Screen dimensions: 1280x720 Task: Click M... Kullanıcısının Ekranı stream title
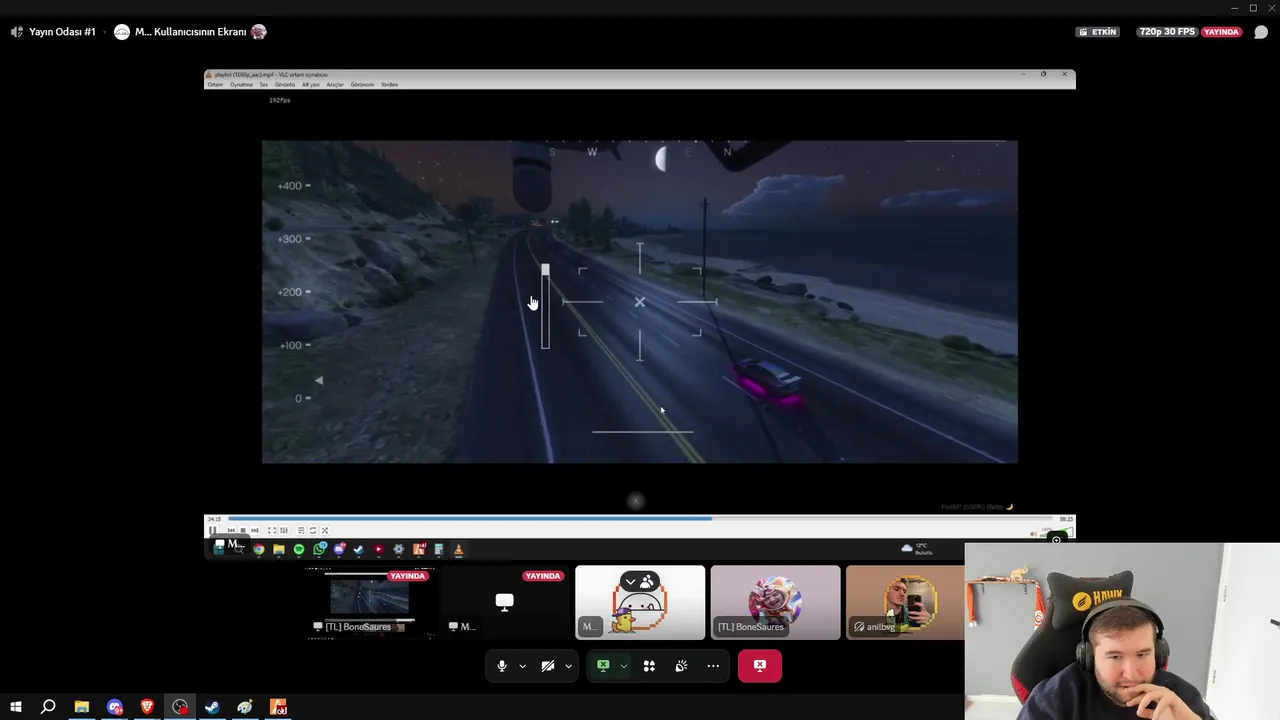[x=190, y=32]
